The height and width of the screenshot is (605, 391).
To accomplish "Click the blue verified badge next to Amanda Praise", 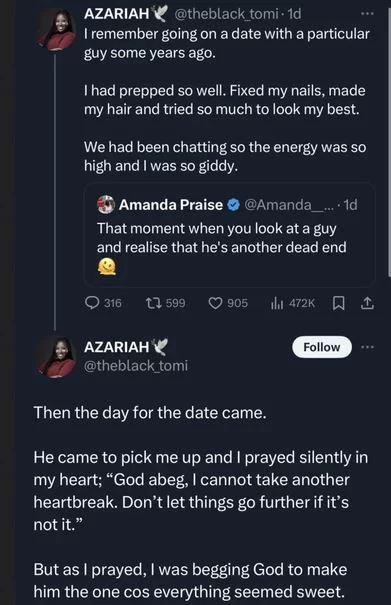I will tap(233, 205).
